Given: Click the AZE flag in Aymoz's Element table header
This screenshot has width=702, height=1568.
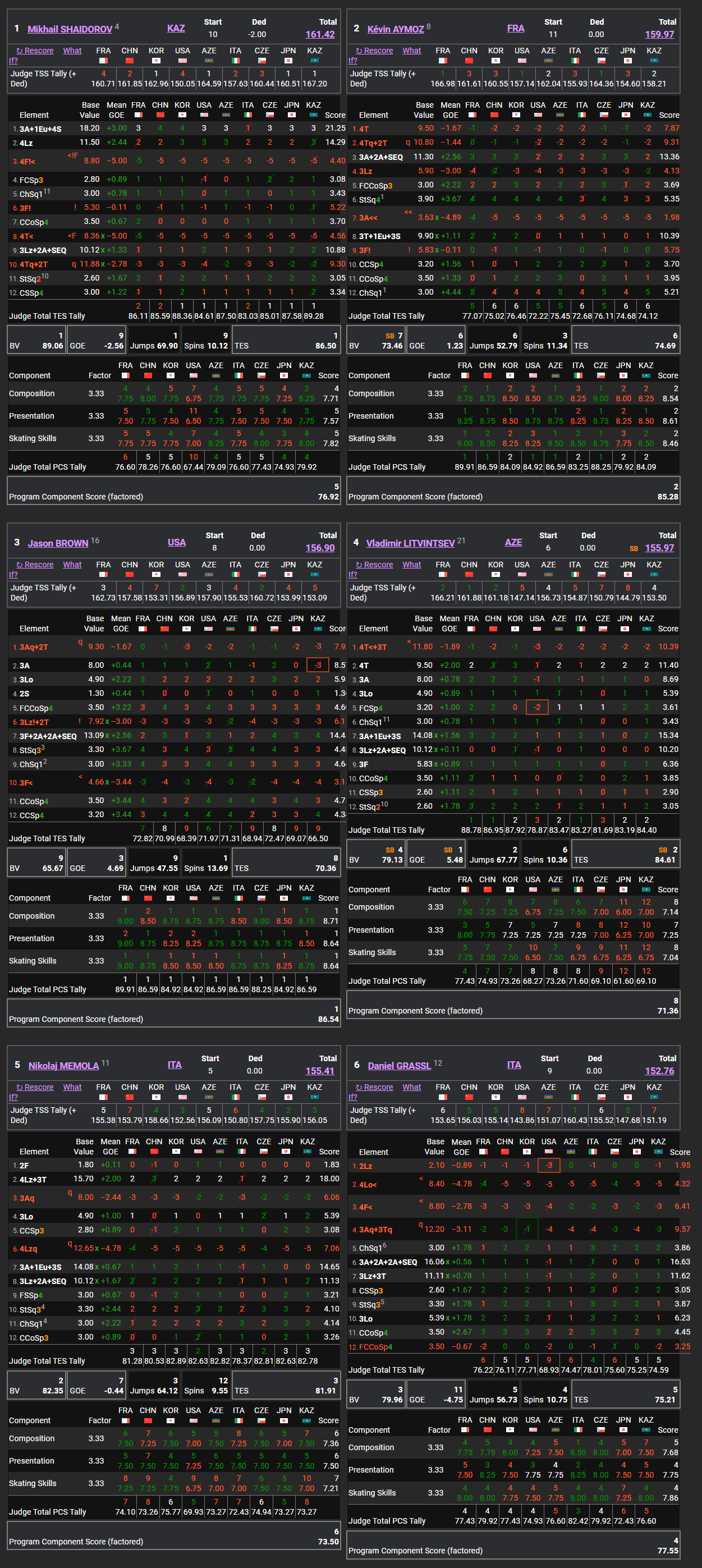Looking at the screenshot, I should pos(559,115).
